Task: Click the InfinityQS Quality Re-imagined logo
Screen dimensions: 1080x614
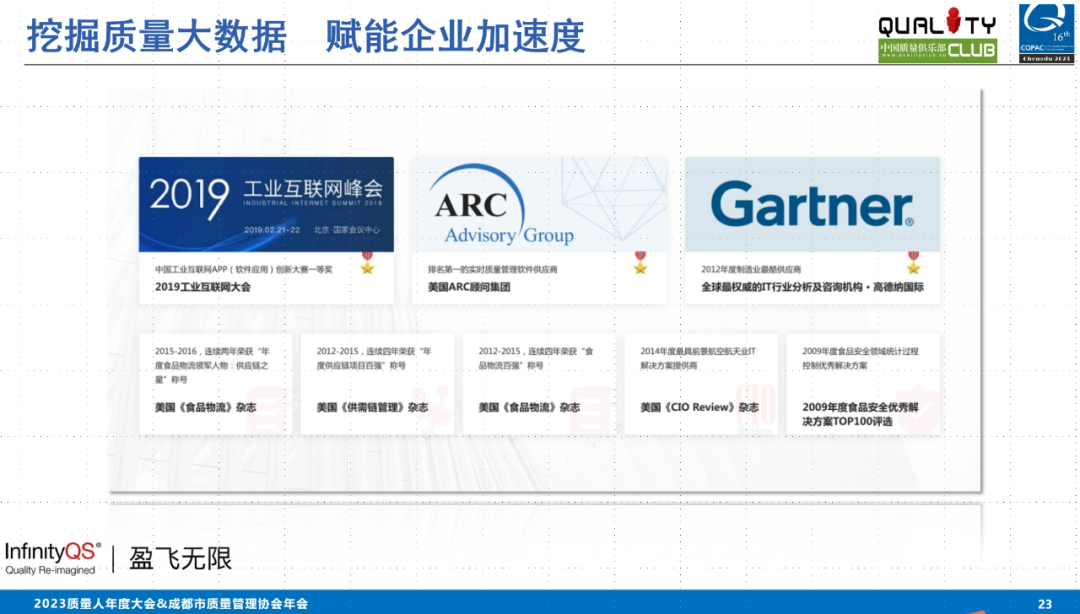Action: click(x=52, y=558)
